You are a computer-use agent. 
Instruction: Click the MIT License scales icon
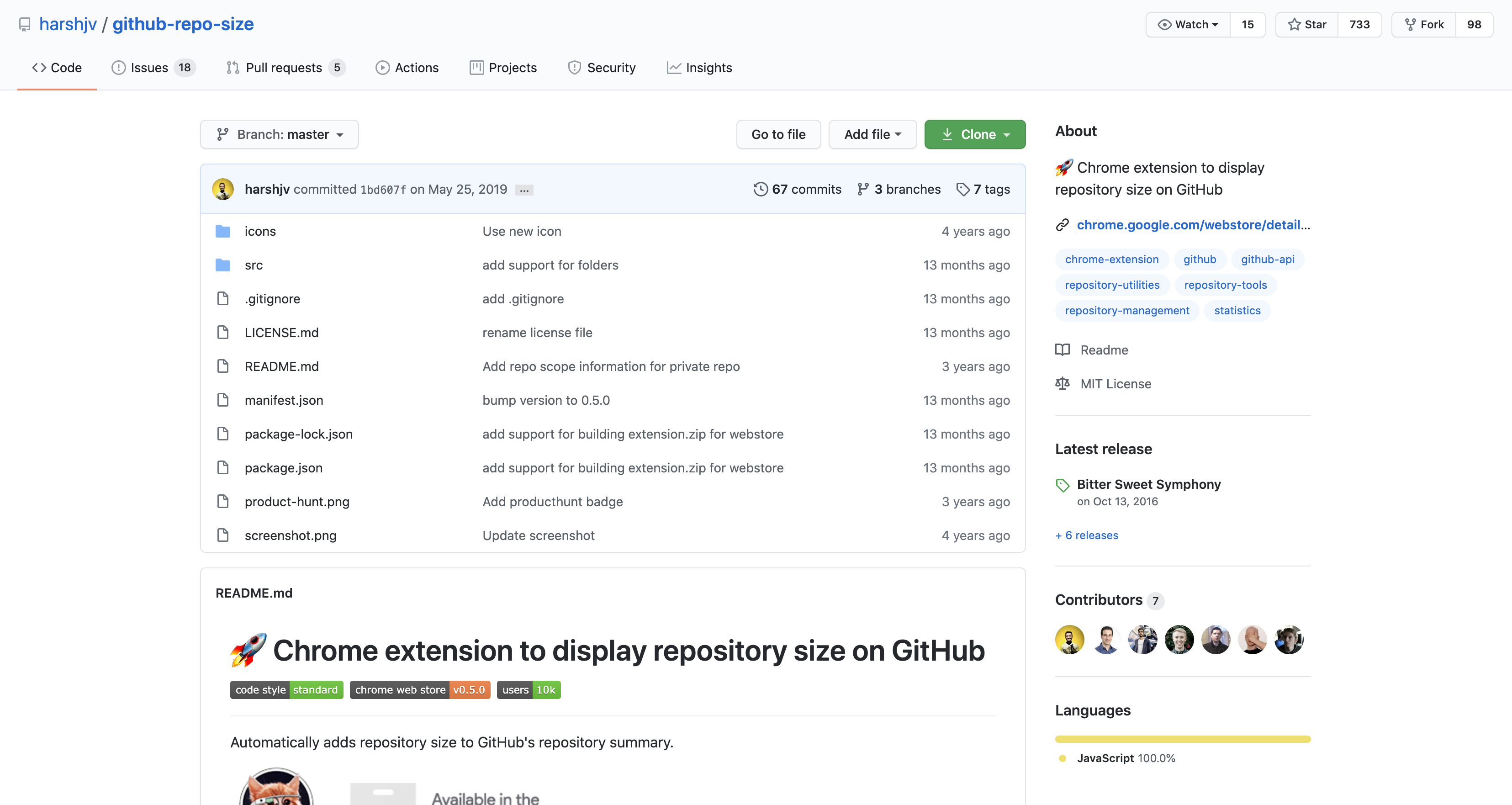(1062, 384)
